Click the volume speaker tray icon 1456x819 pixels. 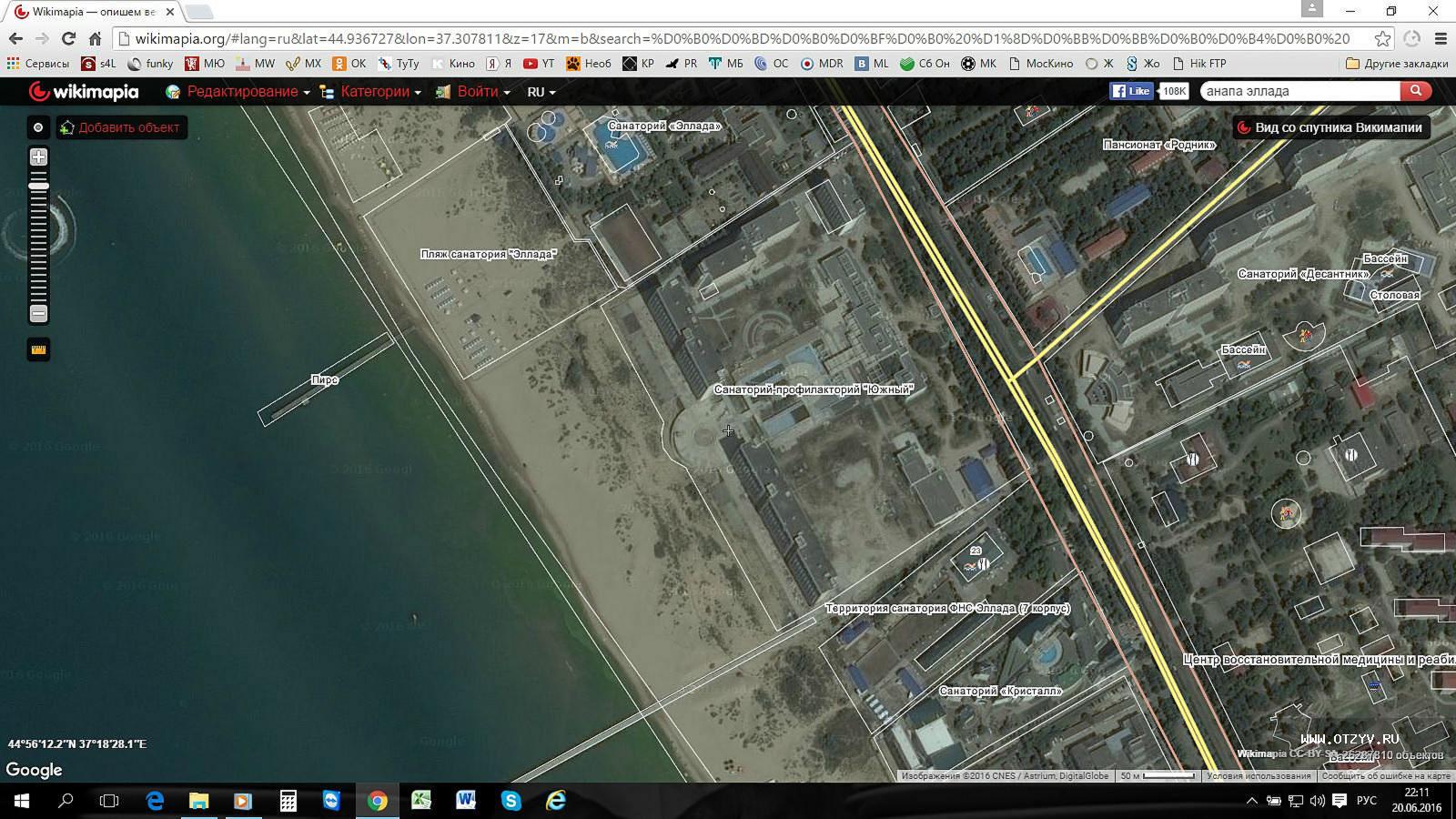[x=1317, y=801]
